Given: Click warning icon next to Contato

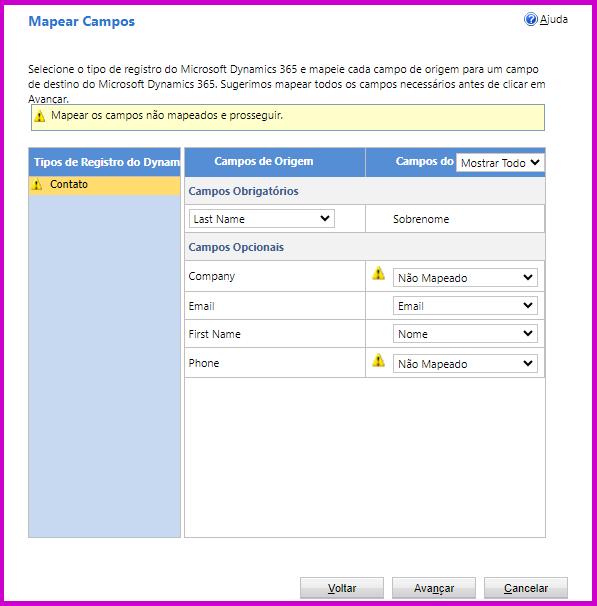Looking at the screenshot, I should 37,184.
